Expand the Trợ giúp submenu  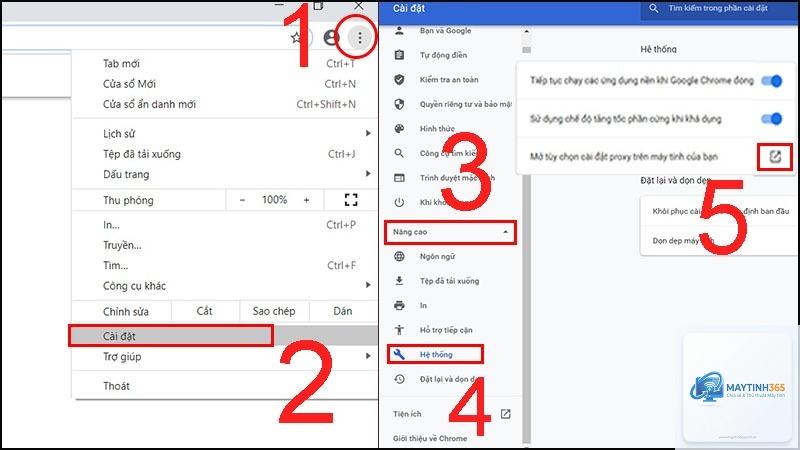coord(368,356)
